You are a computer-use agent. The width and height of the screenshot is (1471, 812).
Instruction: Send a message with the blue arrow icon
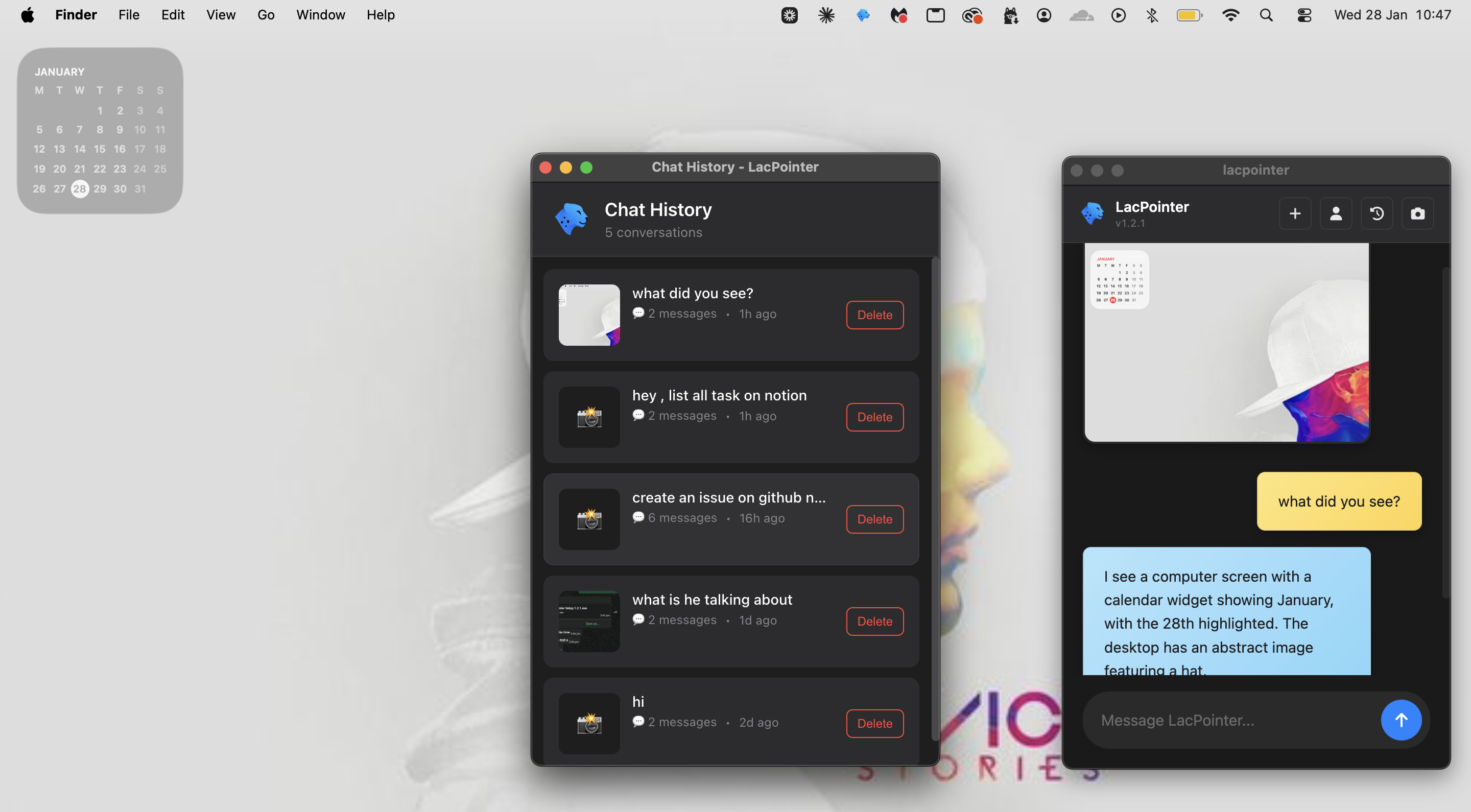coord(1402,720)
